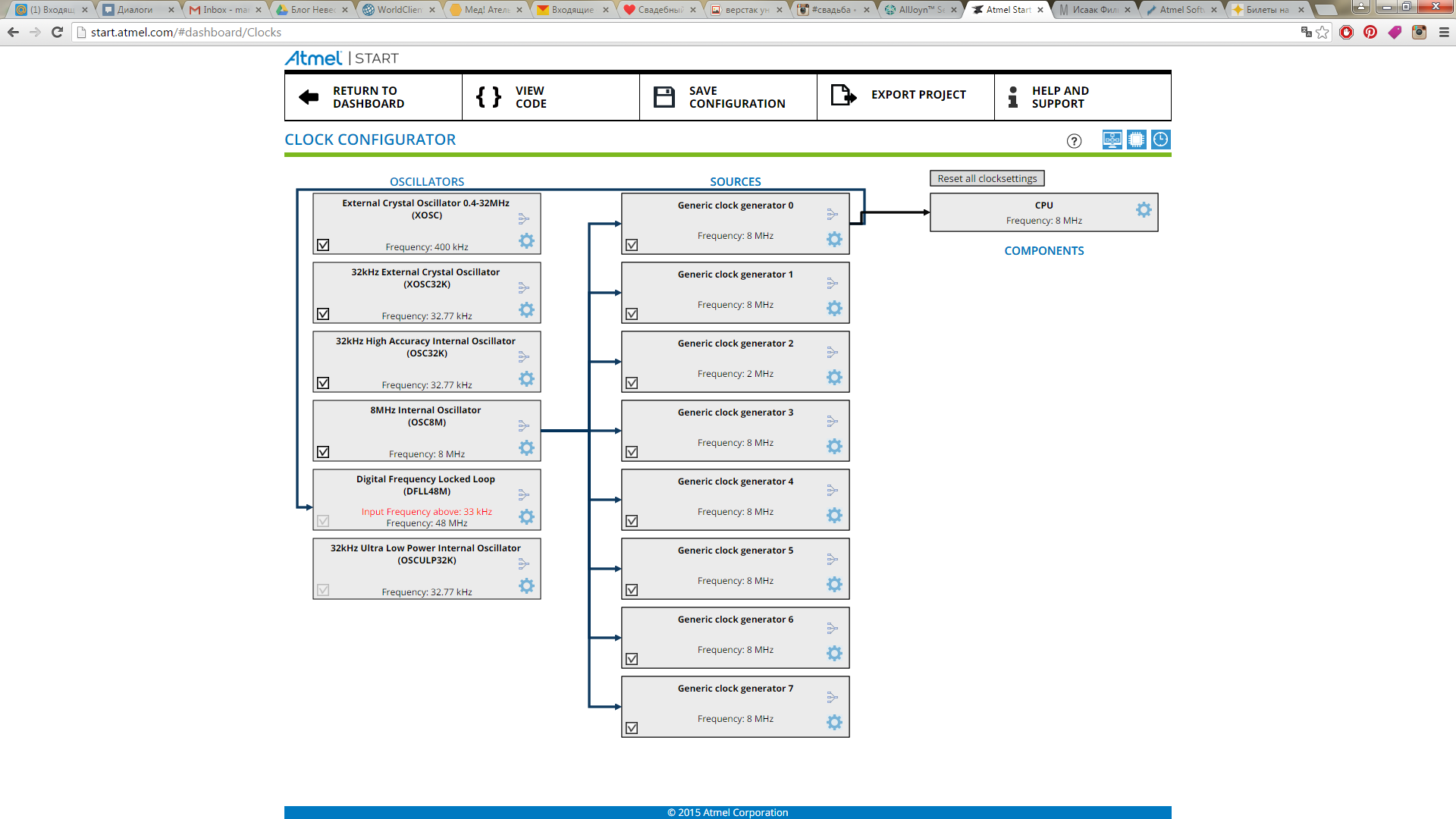This screenshot has height=819, width=1456.
Task: Show connections arrow for OSCULP32K oscillator
Action: (523, 564)
